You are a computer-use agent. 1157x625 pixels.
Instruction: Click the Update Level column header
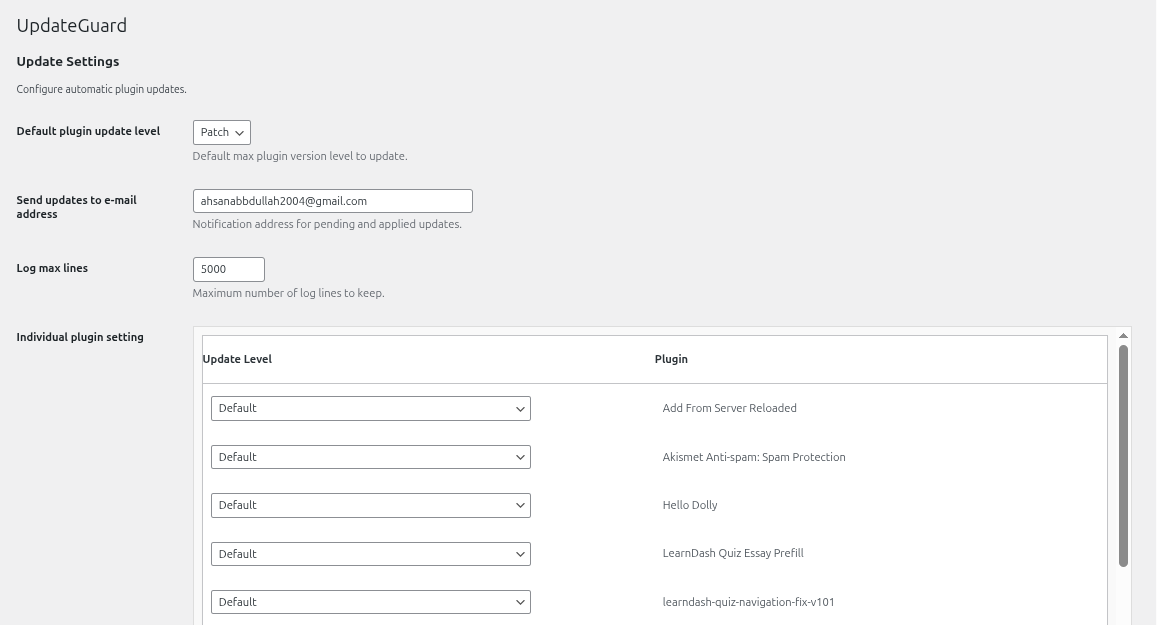tap(237, 359)
